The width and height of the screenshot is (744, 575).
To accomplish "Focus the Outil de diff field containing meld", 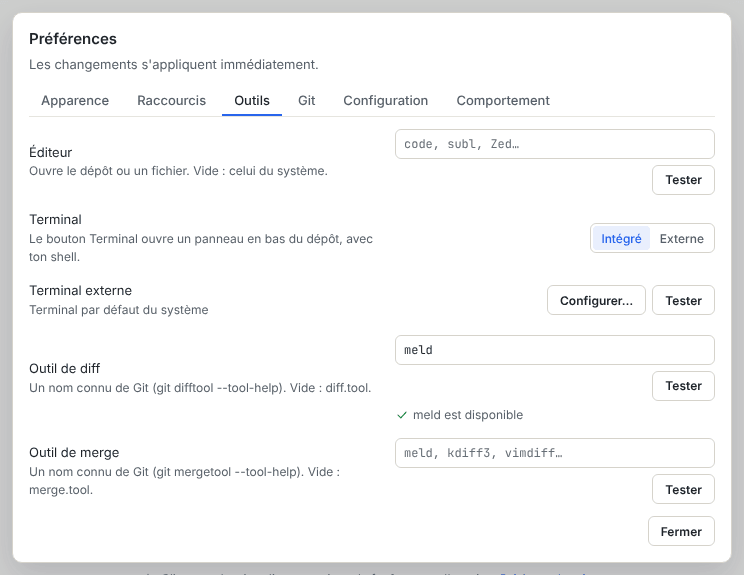I will (x=555, y=350).
